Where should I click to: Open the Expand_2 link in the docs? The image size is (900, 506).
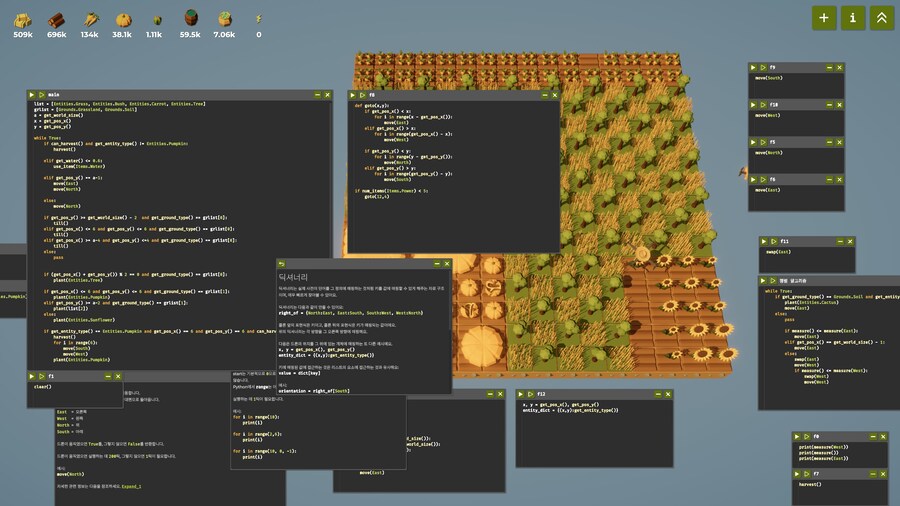click(132, 486)
